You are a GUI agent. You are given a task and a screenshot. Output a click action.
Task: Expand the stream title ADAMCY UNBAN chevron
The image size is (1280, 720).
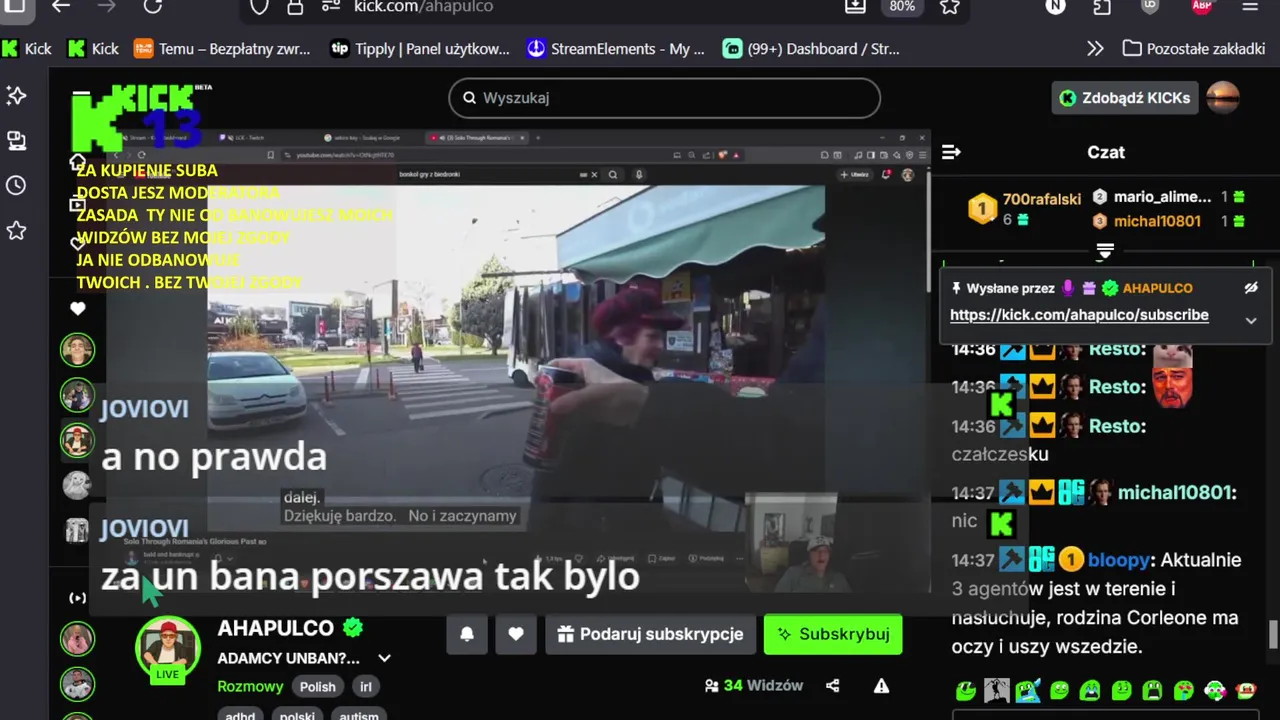pyautogui.click(x=384, y=658)
